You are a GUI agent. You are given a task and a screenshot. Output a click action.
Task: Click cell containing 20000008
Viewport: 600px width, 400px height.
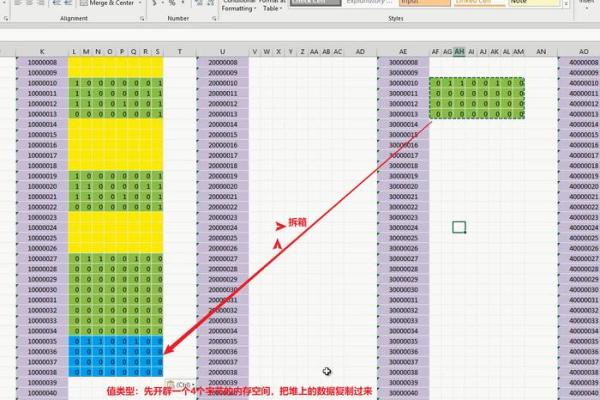click(223, 62)
